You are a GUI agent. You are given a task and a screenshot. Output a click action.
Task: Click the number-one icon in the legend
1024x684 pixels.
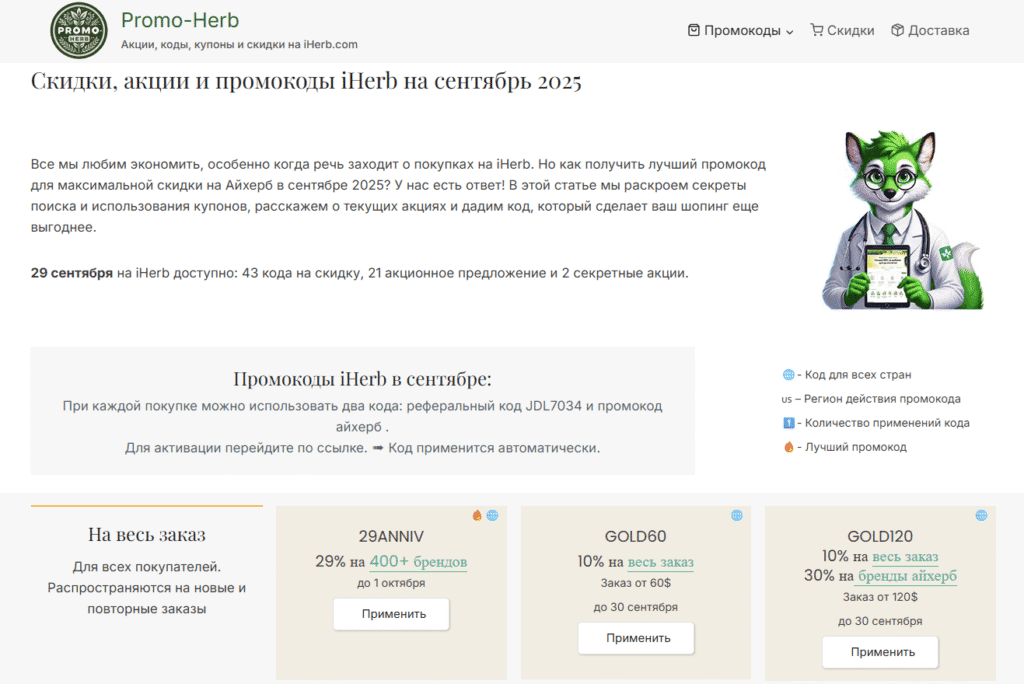(x=788, y=423)
